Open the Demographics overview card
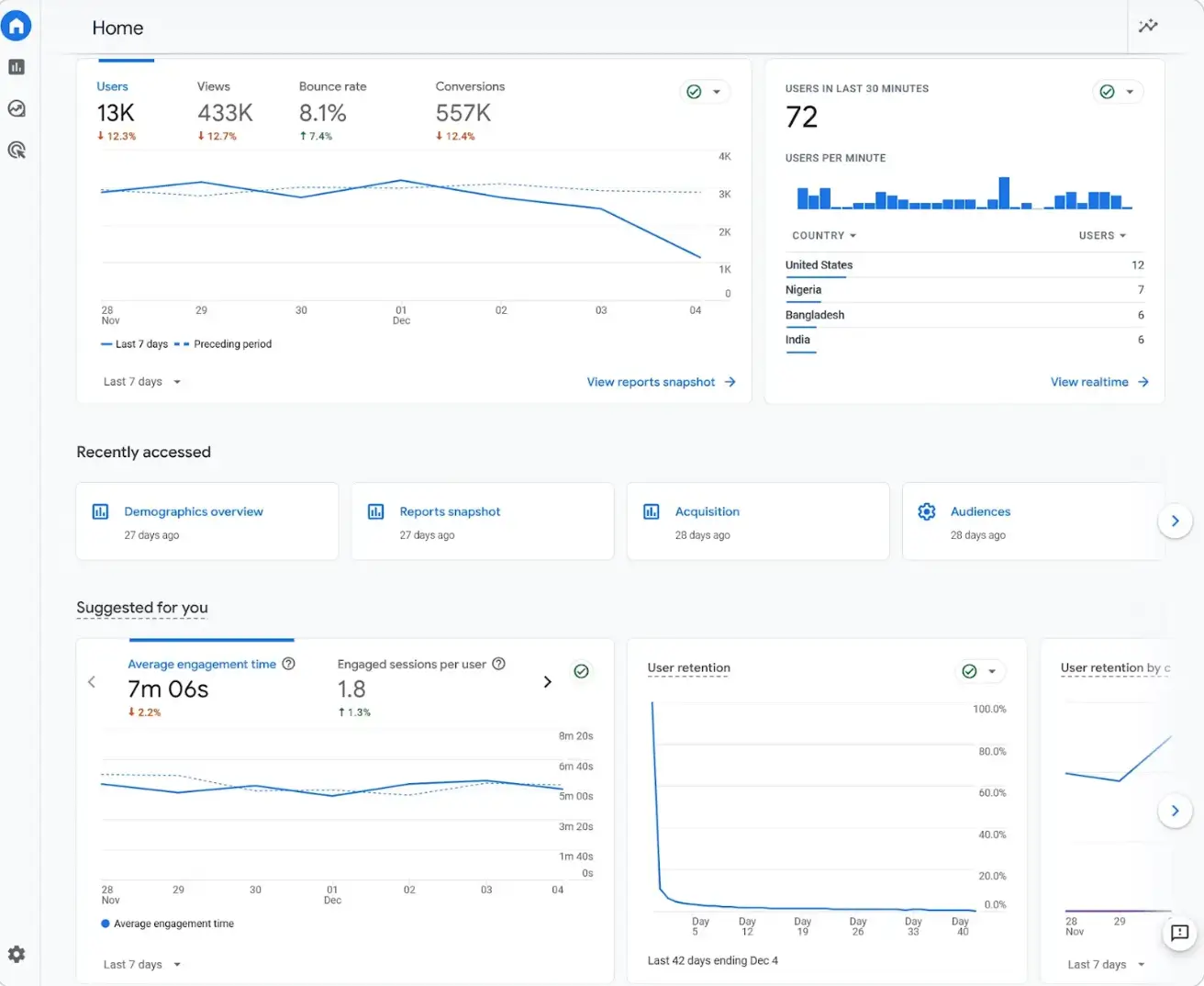 pos(193,511)
